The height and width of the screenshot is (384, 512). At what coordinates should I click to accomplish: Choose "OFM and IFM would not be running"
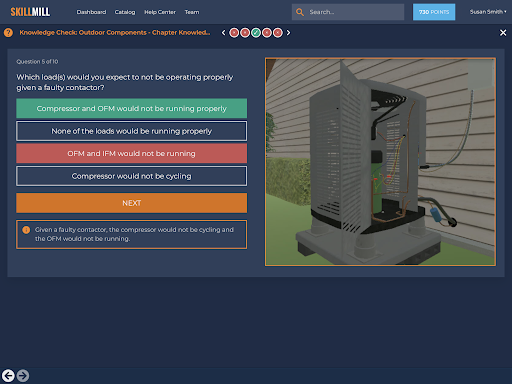pos(132,153)
